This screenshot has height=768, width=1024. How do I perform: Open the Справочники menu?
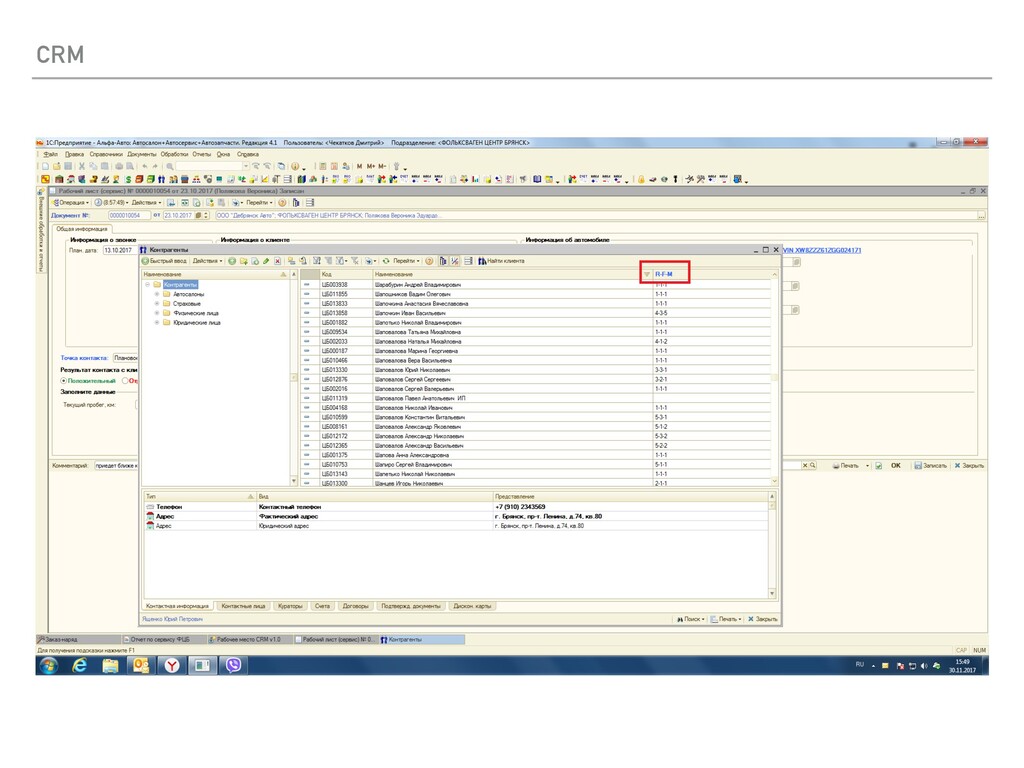point(105,154)
